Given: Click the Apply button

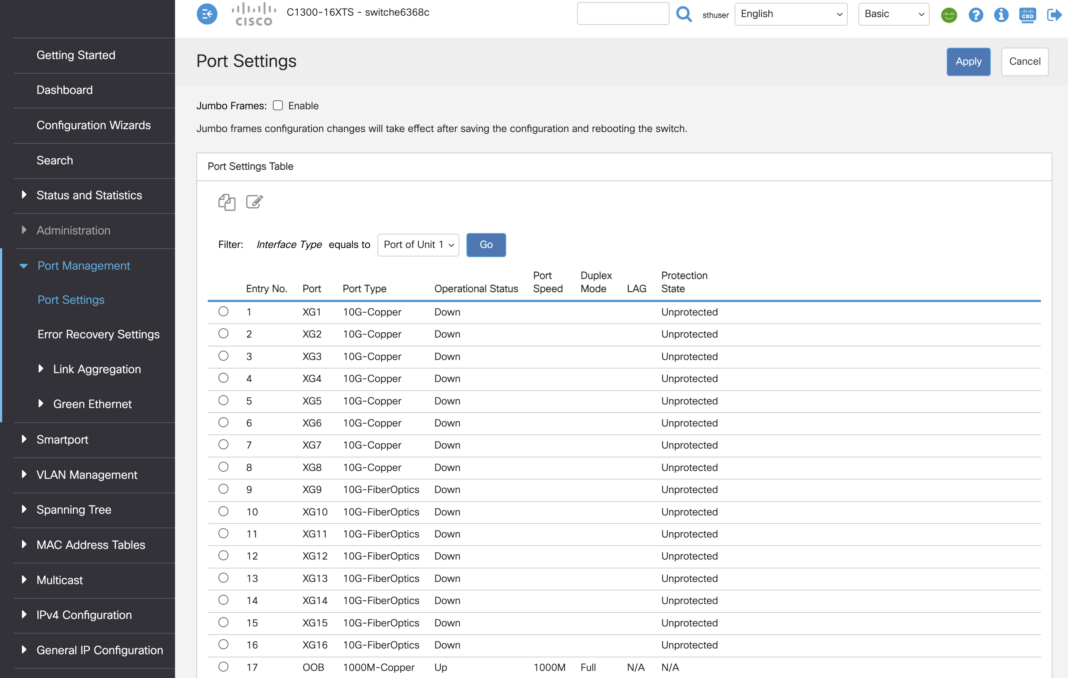Looking at the screenshot, I should (968, 61).
